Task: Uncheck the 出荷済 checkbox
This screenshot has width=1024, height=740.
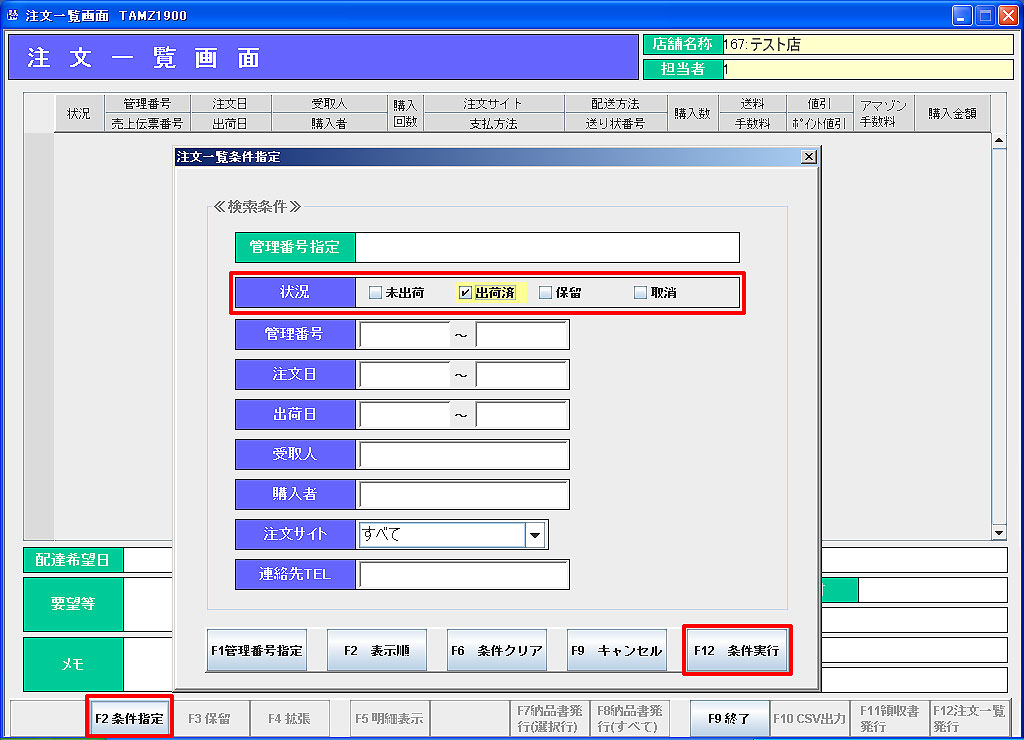Action: click(465, 293)
